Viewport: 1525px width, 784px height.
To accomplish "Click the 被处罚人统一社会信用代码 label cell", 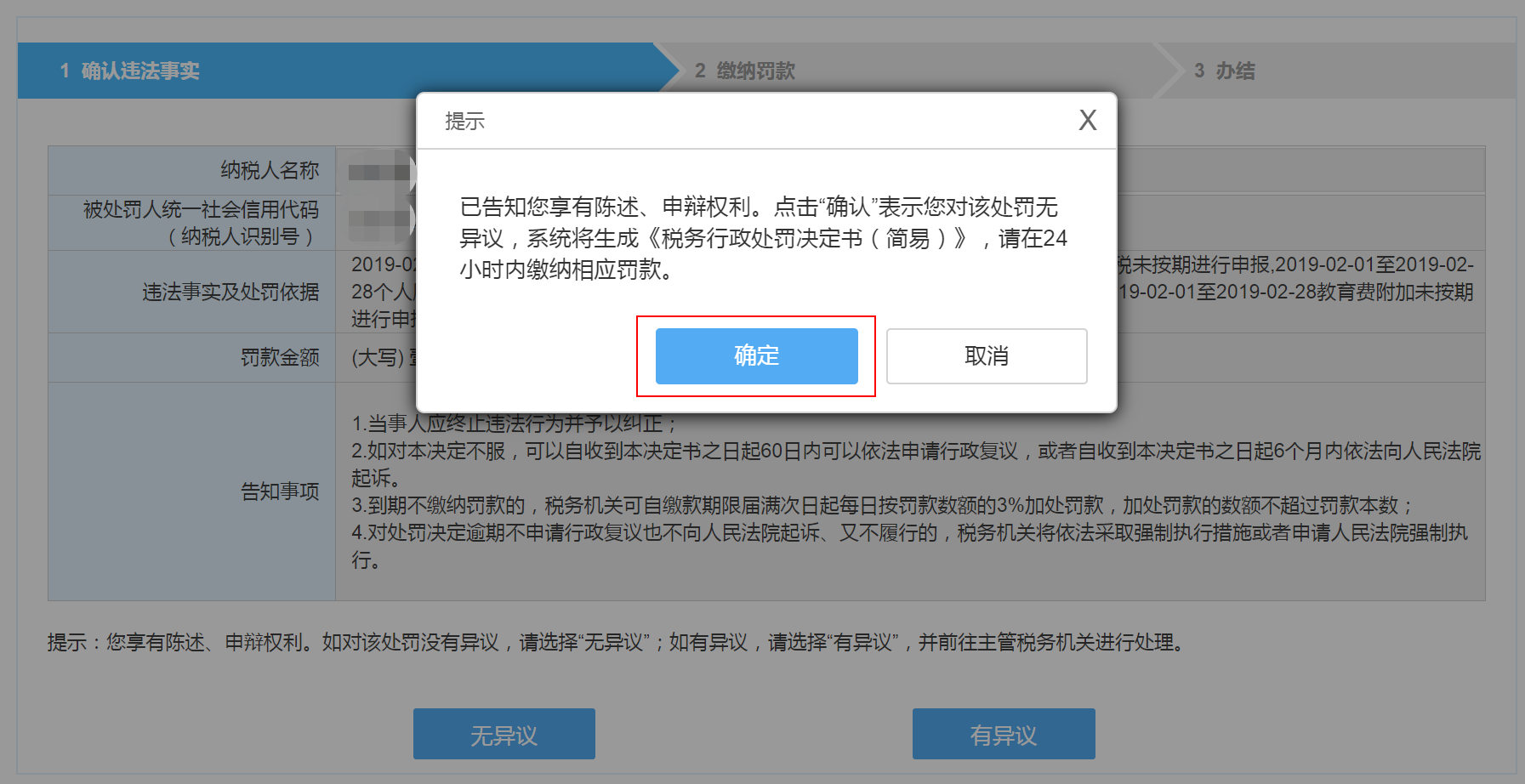I will 192,223.
